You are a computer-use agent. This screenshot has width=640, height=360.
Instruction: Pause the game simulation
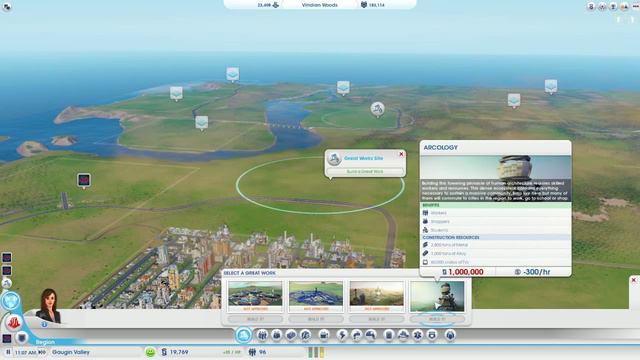click(8, 352)
